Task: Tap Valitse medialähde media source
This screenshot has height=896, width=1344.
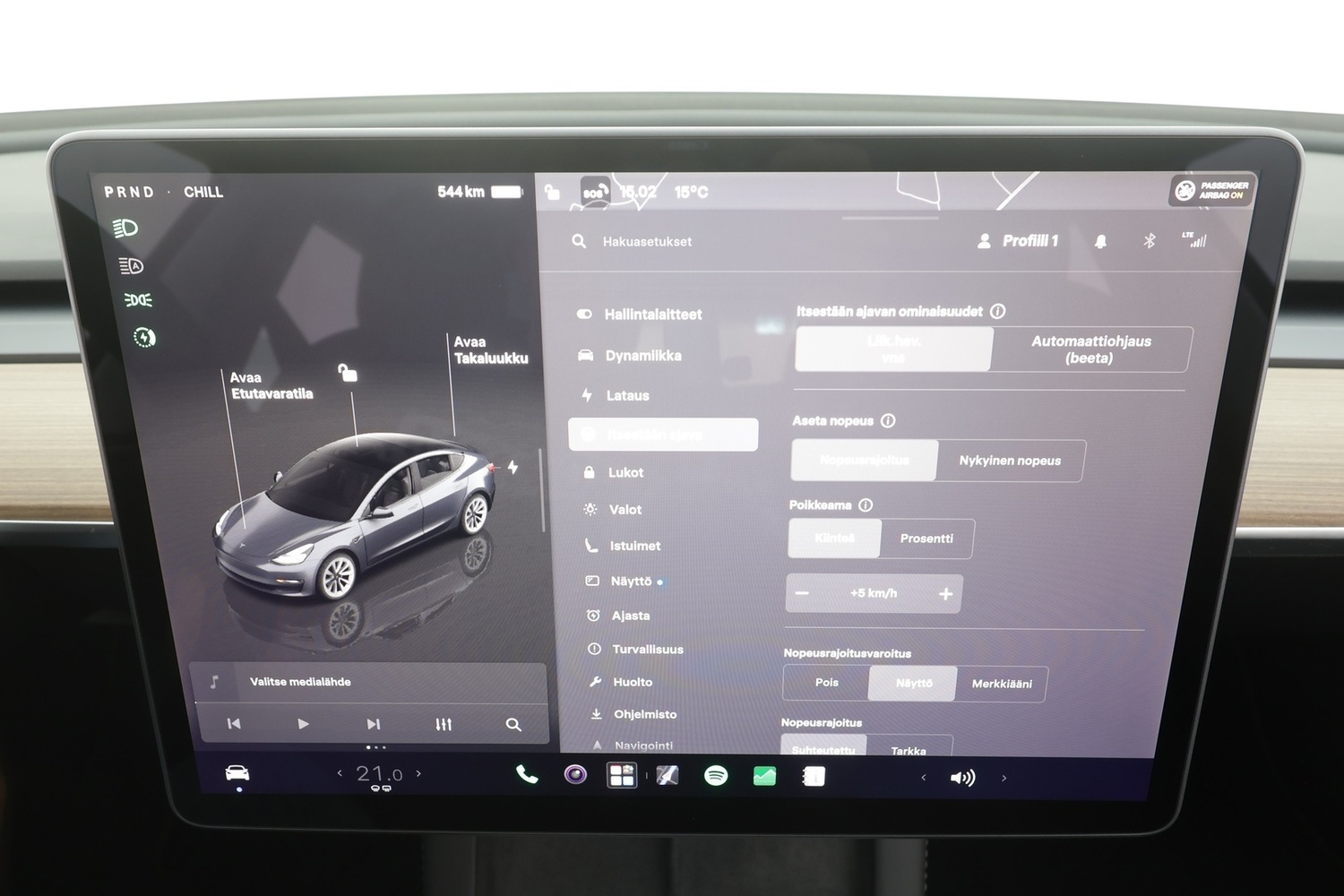Action: [300, 682]
